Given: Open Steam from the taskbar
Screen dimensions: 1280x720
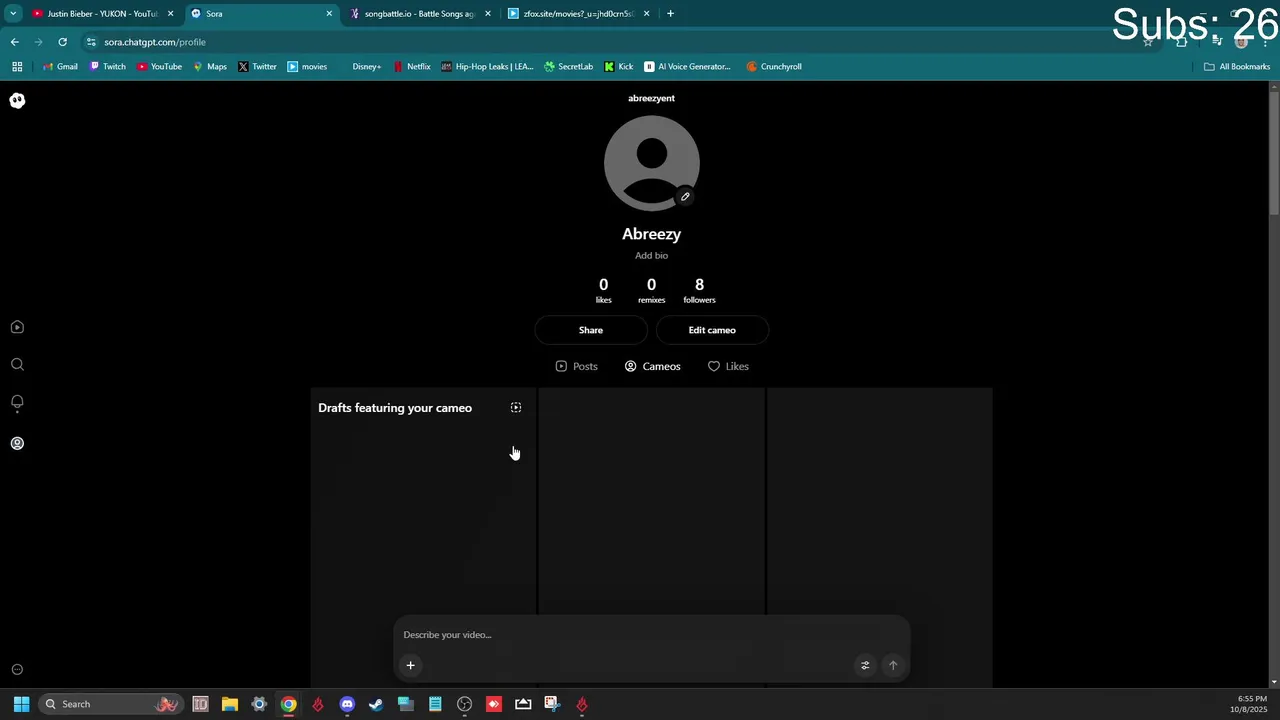Looking at the screenshot, I should click(376, 704).
